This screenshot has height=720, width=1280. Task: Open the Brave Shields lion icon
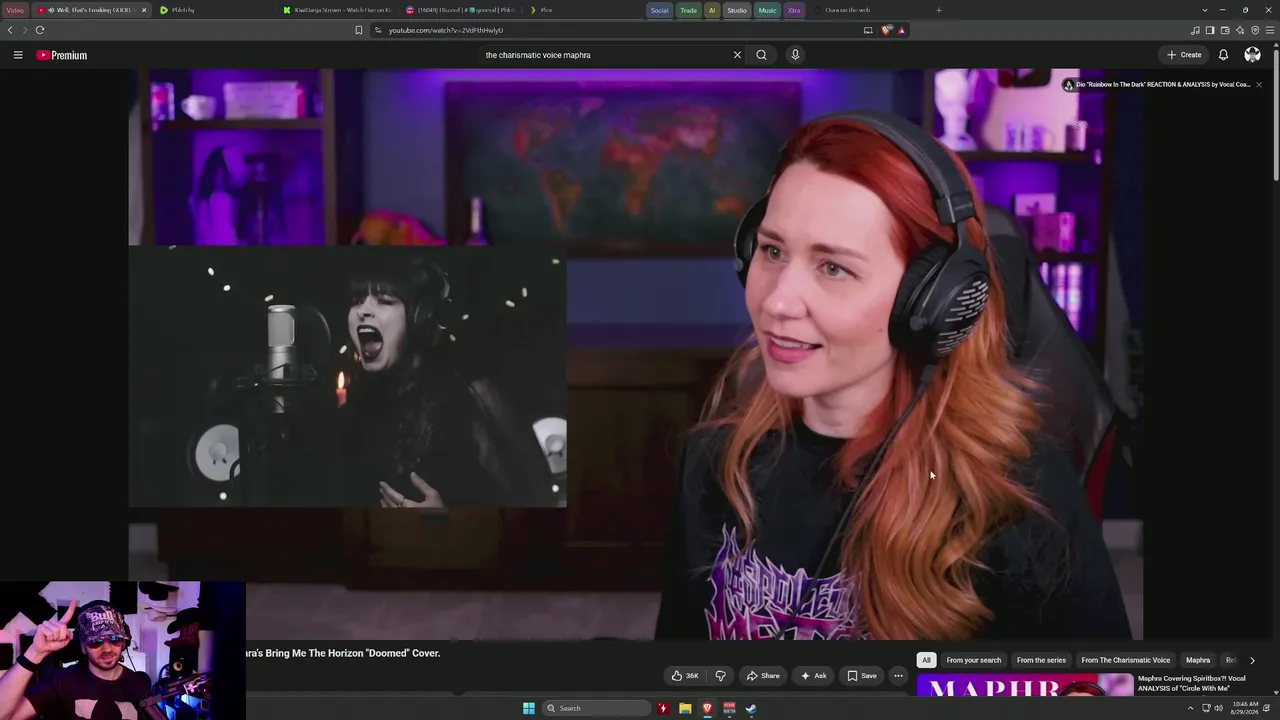pos(886,30)
